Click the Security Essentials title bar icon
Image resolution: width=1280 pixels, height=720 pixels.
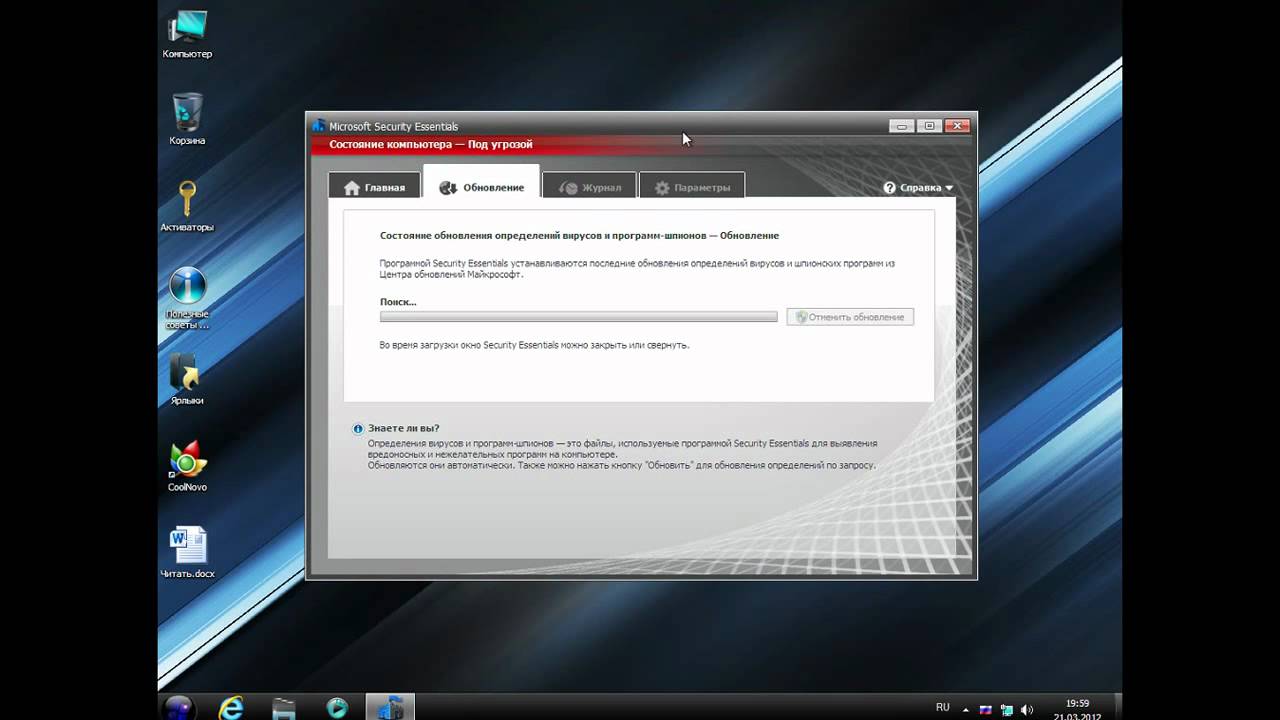(319, 126)
